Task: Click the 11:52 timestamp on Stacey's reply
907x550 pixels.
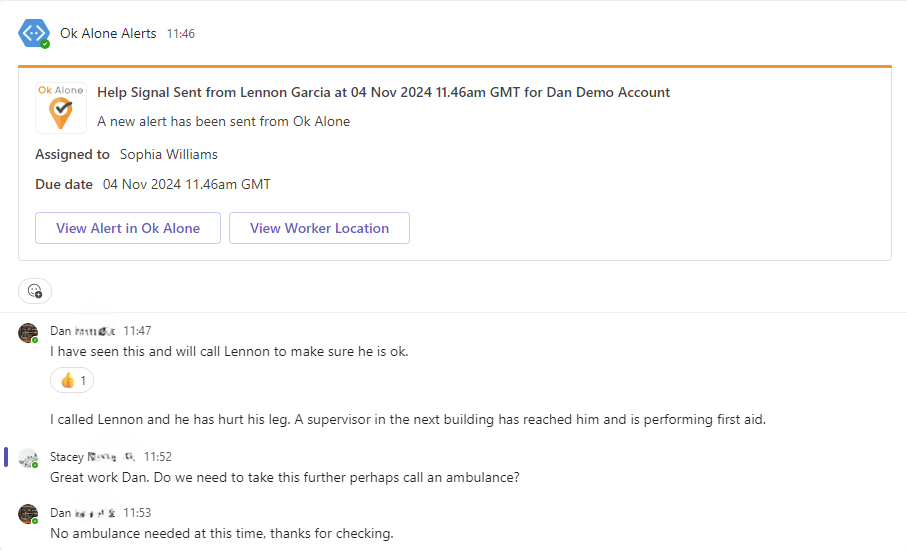Action: pyautogui.click(x=158, y=457)
